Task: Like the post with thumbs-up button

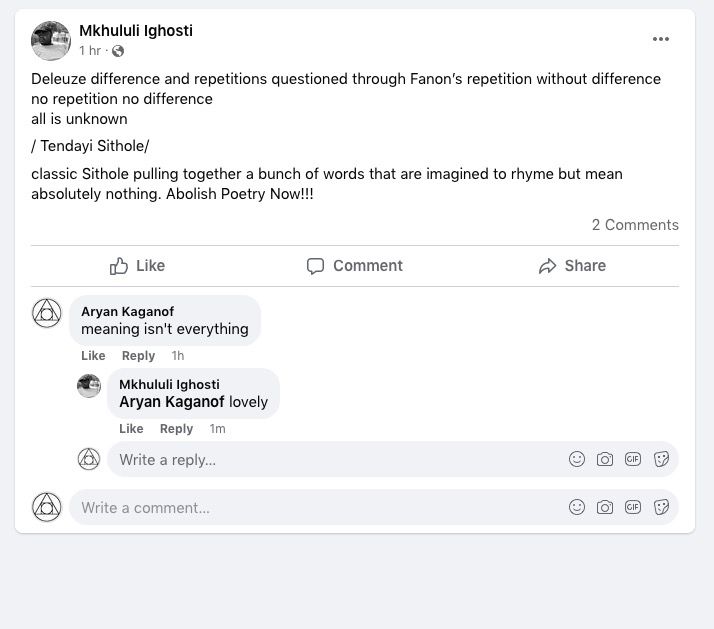Action: [137, 266]
